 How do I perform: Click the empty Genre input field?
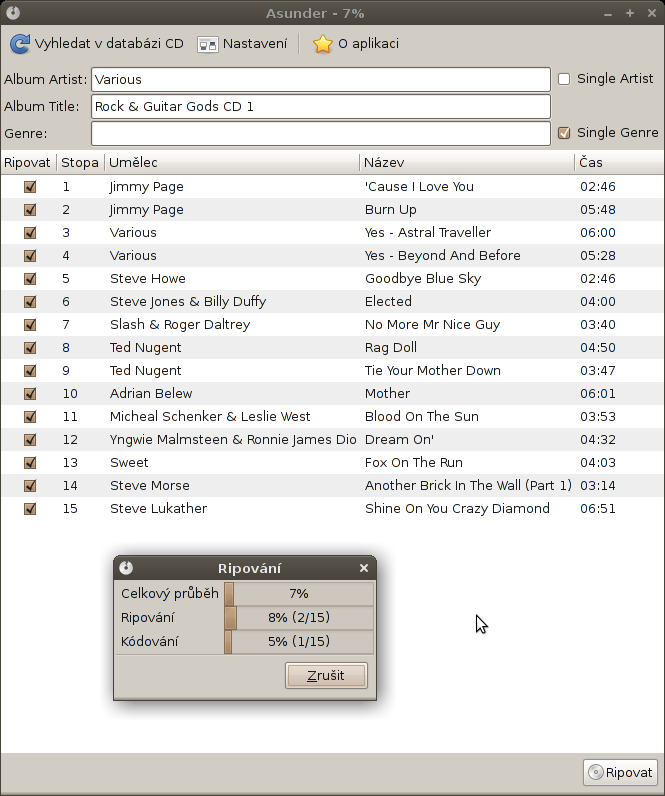pos(321,134)
